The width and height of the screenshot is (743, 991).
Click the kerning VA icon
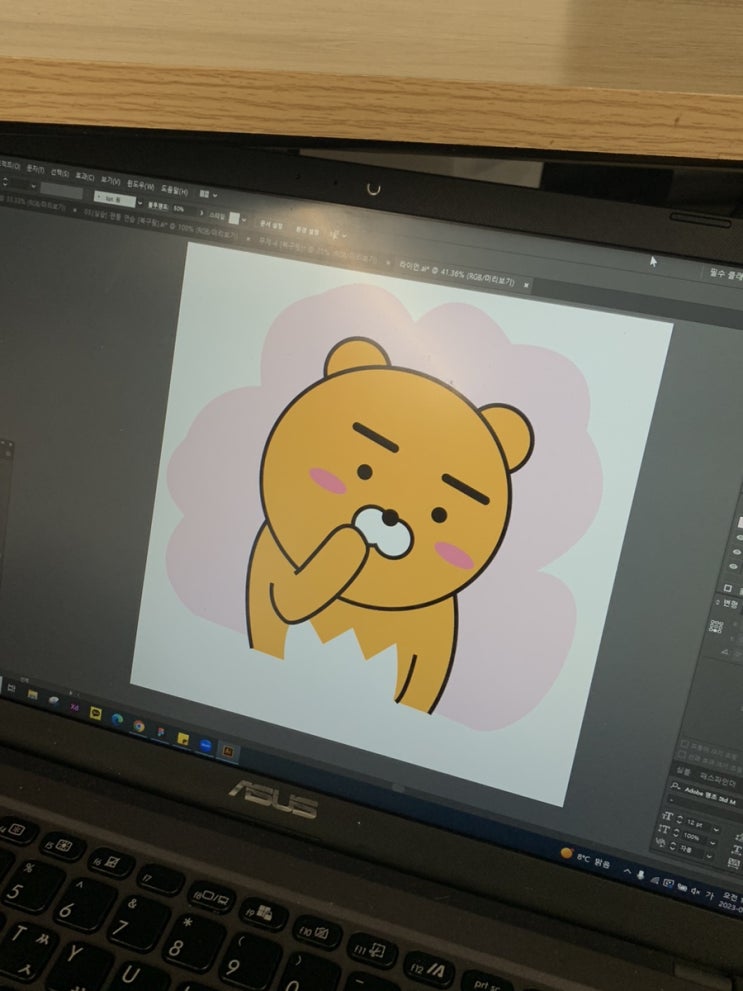[660, 842]
